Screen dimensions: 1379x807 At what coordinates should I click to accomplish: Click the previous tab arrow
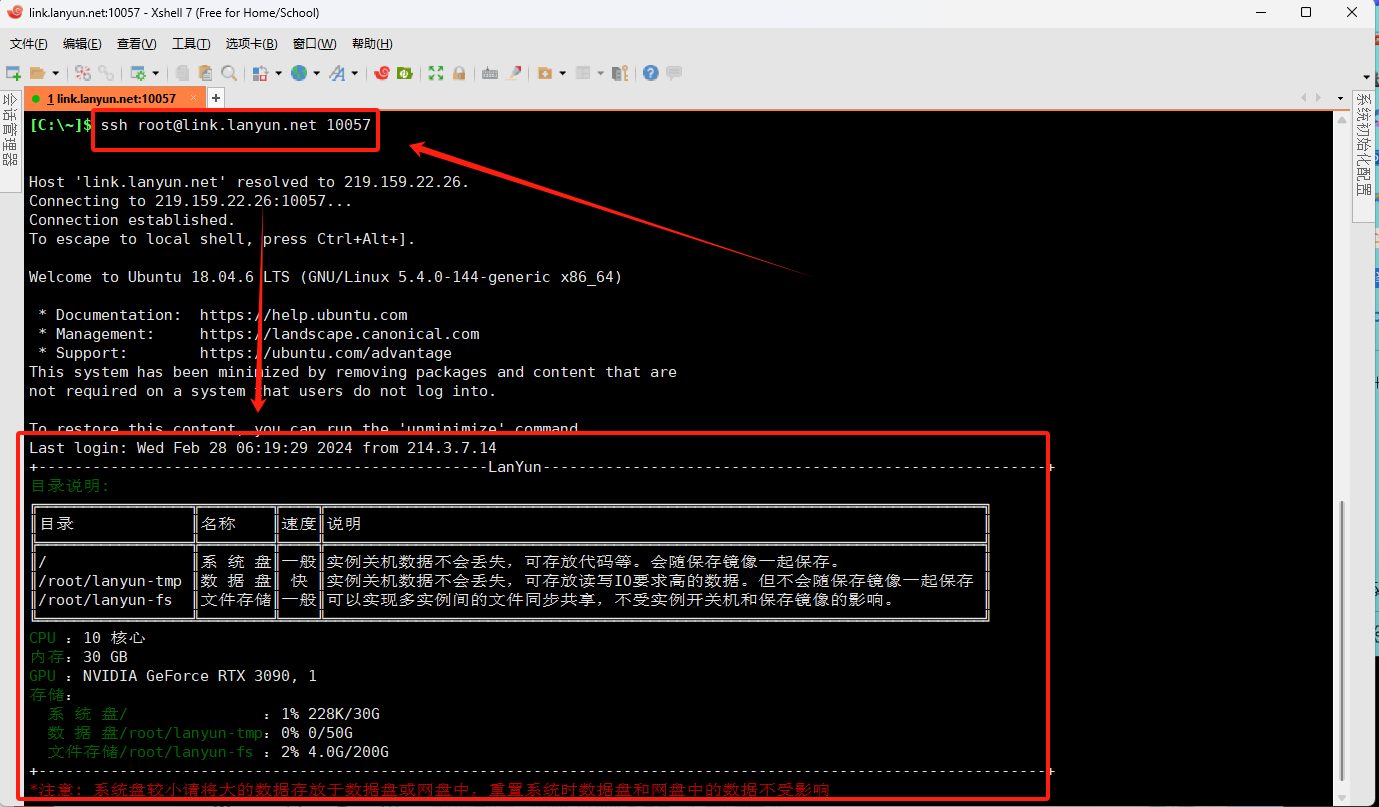click(1304, 98)
